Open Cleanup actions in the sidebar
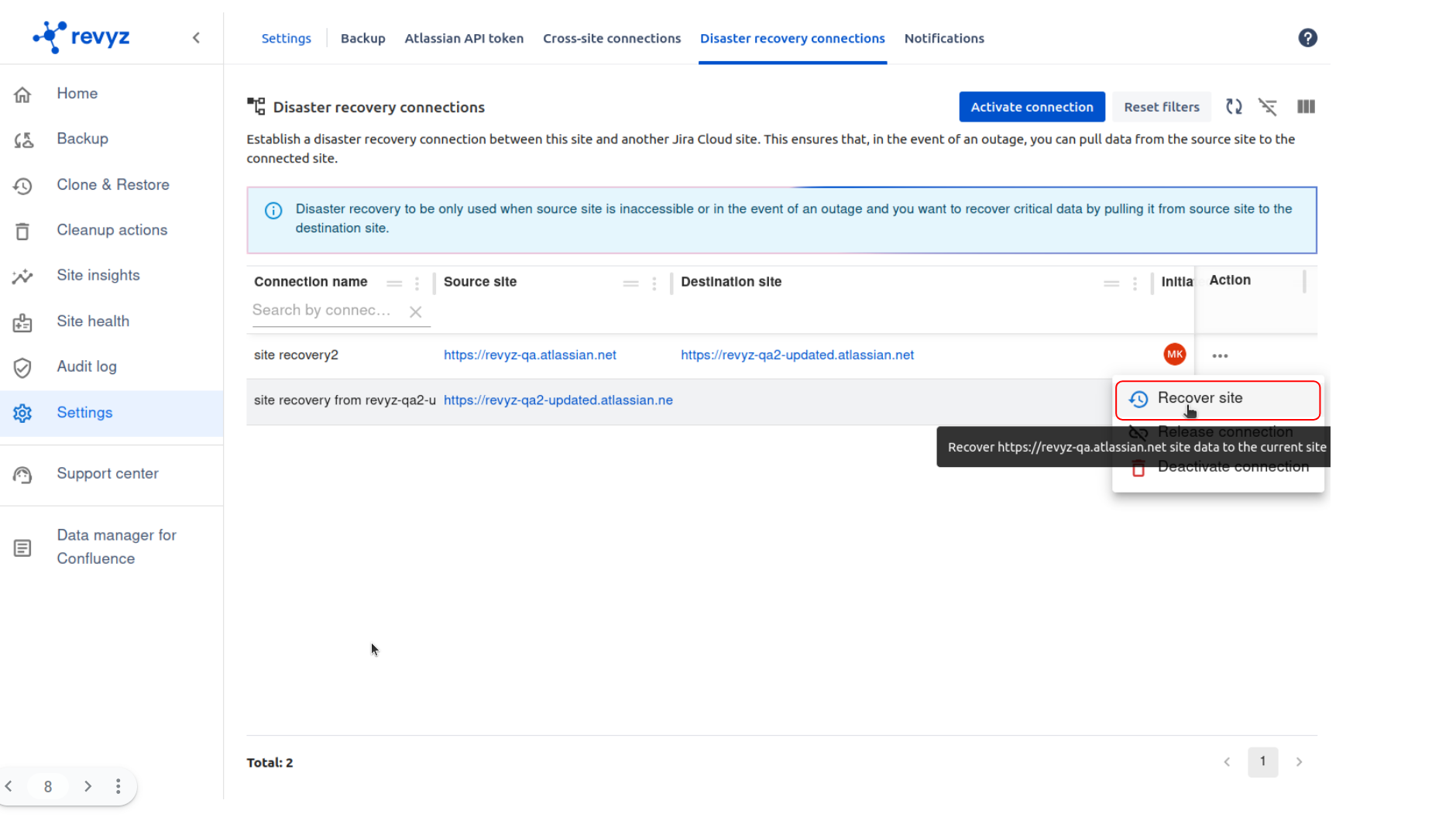The height and width of the screenshot is (821, 1456). pos(112,229)
